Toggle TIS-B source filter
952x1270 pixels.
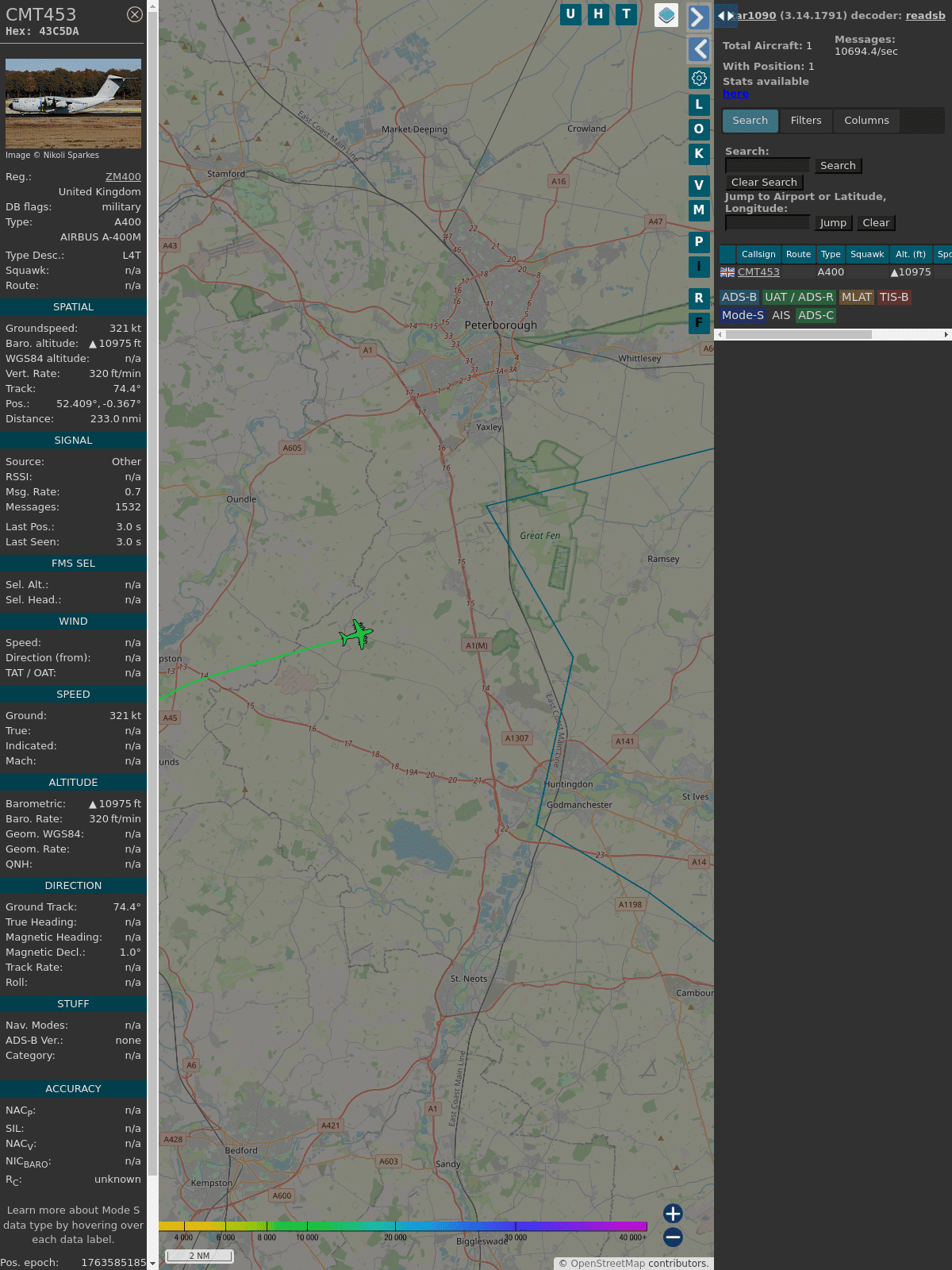tap(894, 297)
